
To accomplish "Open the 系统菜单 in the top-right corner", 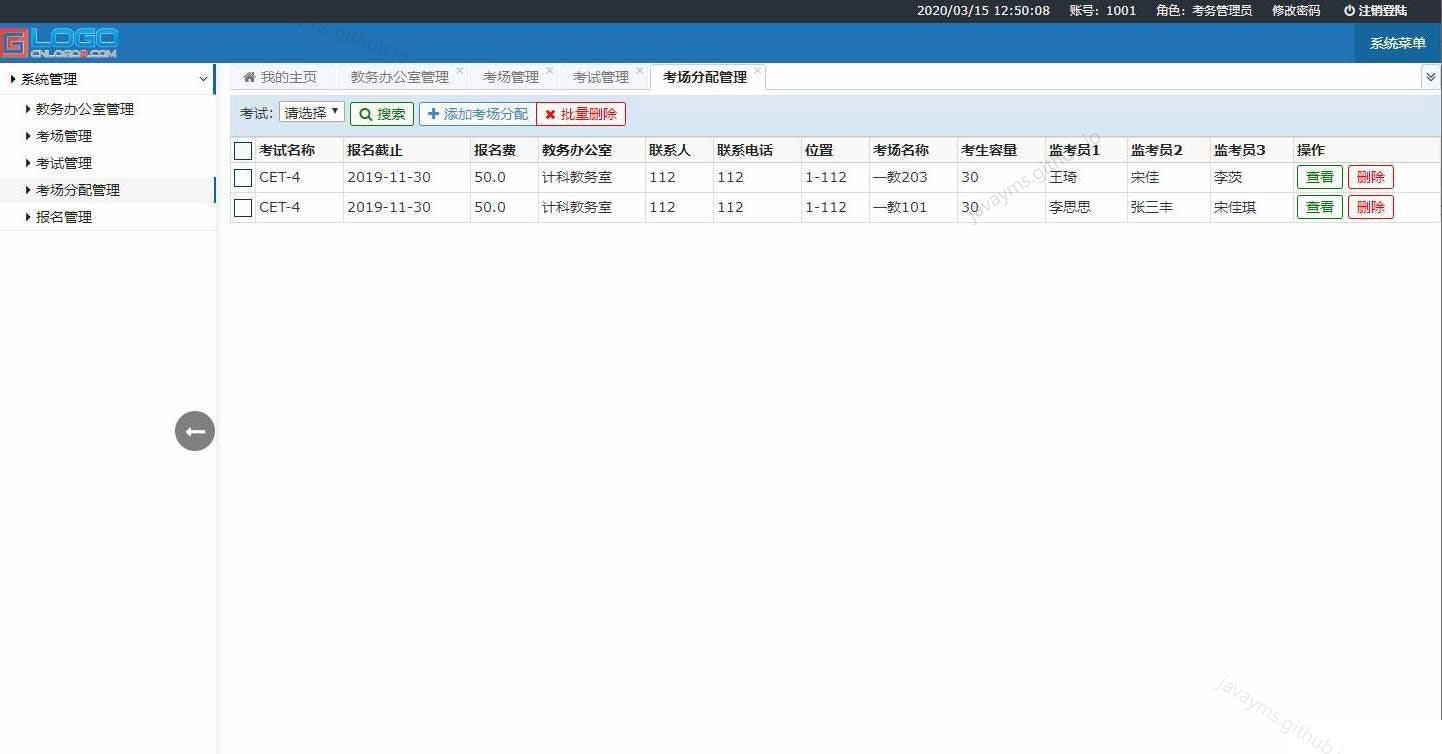I will tap(1396, 44).
